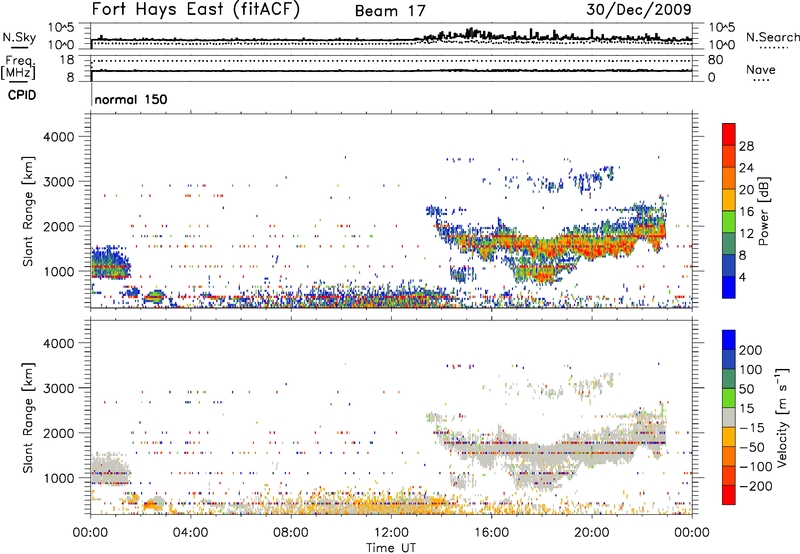The height and width of the screenshot is (554, 800).
Task: Click the '3000' tick of the velocity panel
Action: [59, 388]
